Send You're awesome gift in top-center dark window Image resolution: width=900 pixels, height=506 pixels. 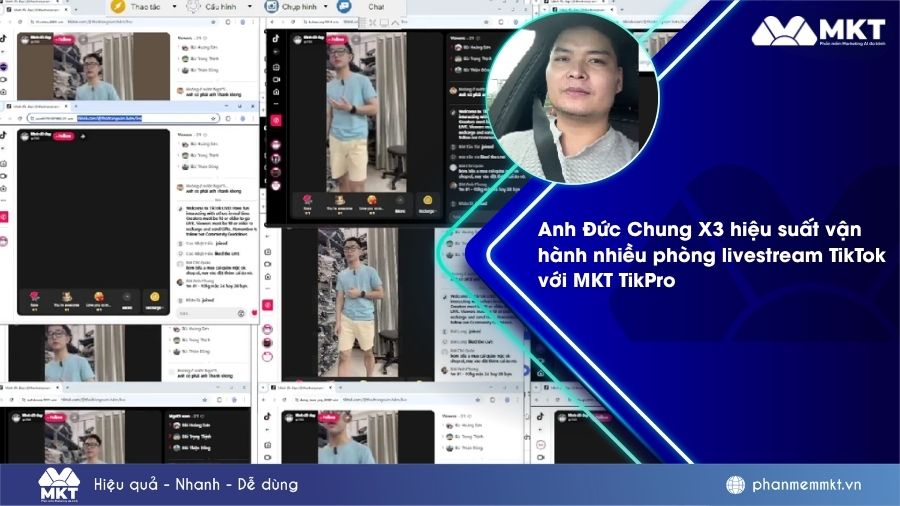(x=340, y=204)
